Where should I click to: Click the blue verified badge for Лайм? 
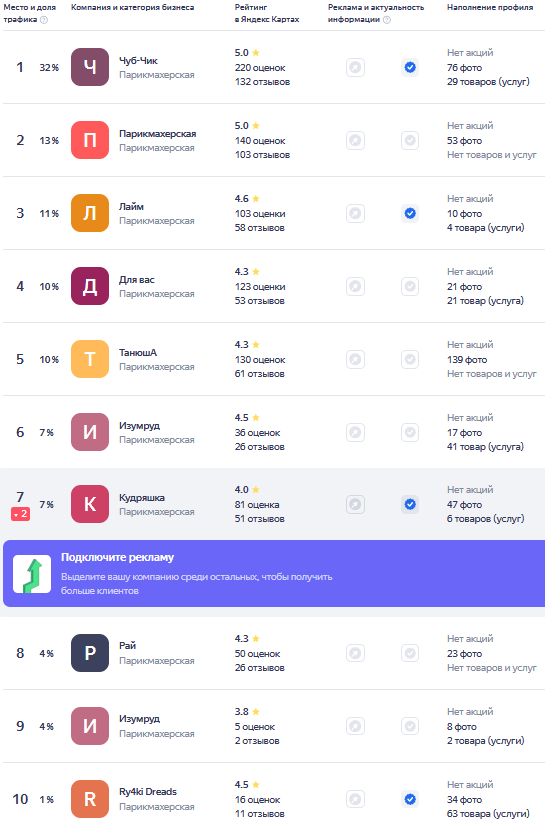[410, 213]
